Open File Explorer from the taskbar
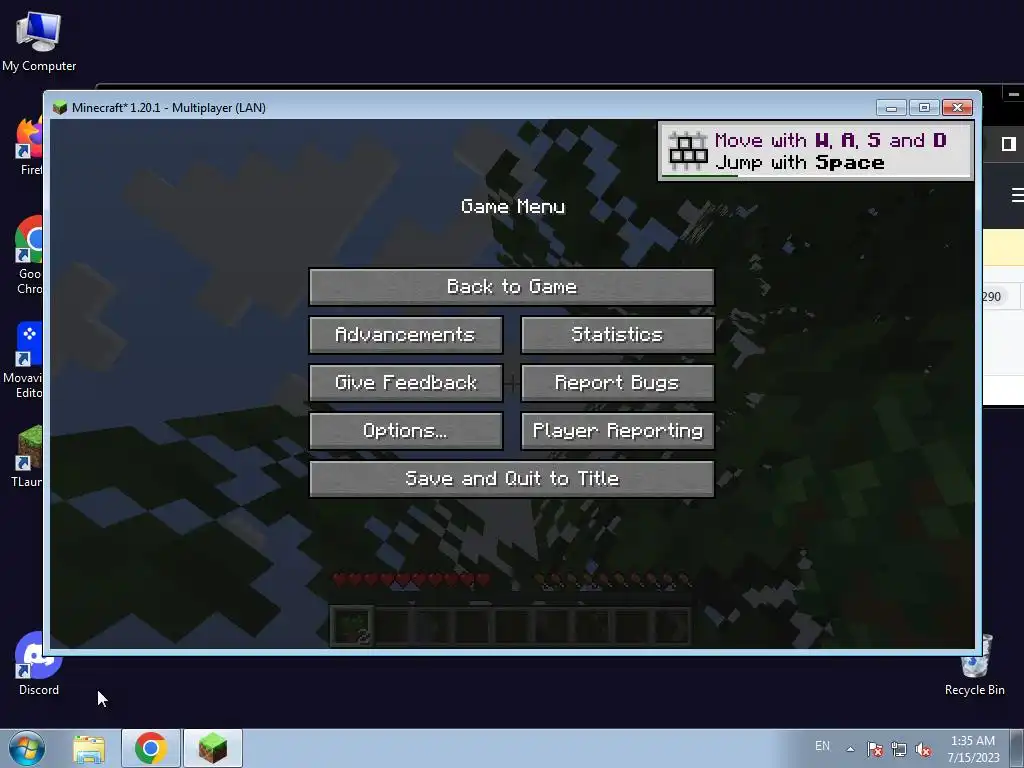Screen dimensions: 1024x768 [x=89, y=749]
